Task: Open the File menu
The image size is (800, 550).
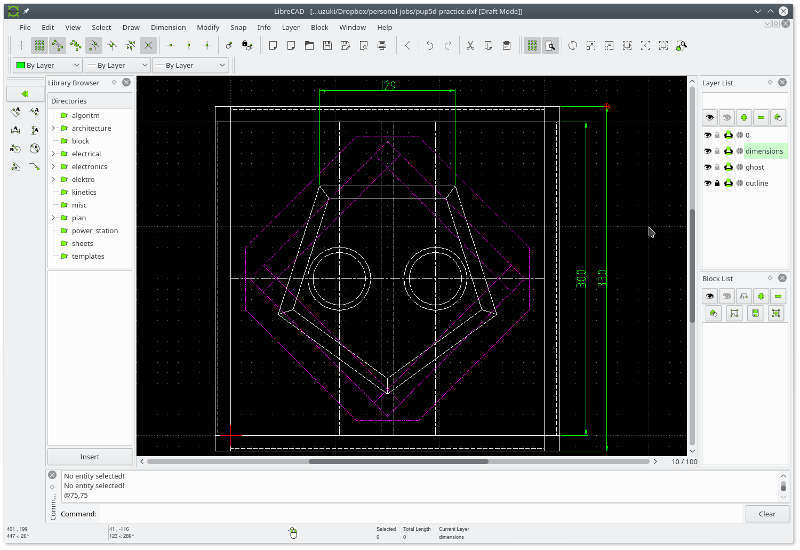Action: [x=25, y=28]
